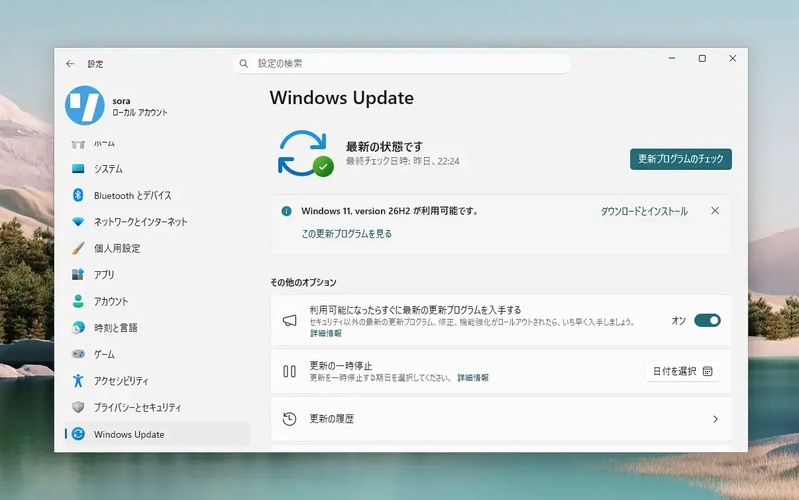The image size is (799, 500).
Task: Click the pause icon in 更新の一時停止 row
Action: pyautogui.click(x=289, y=371)
